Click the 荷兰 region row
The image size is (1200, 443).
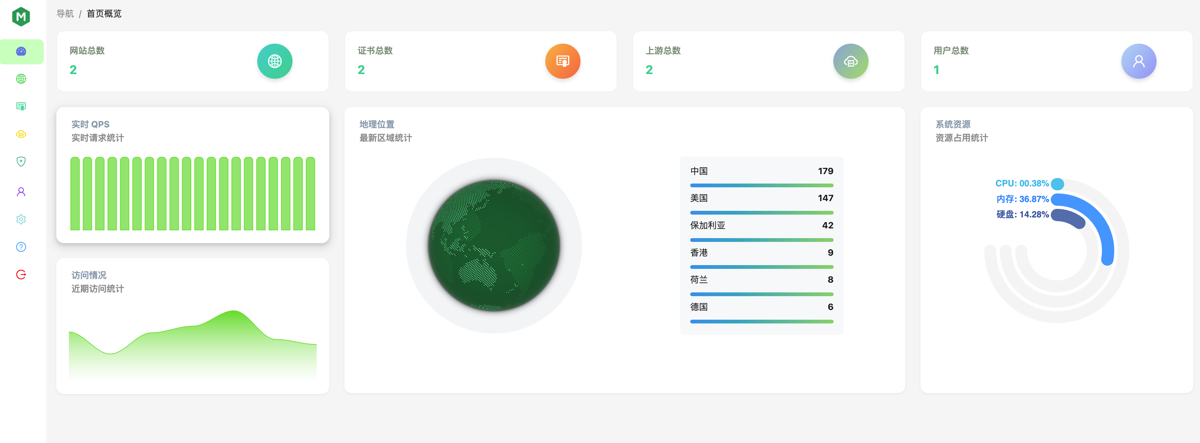(762, 280)
